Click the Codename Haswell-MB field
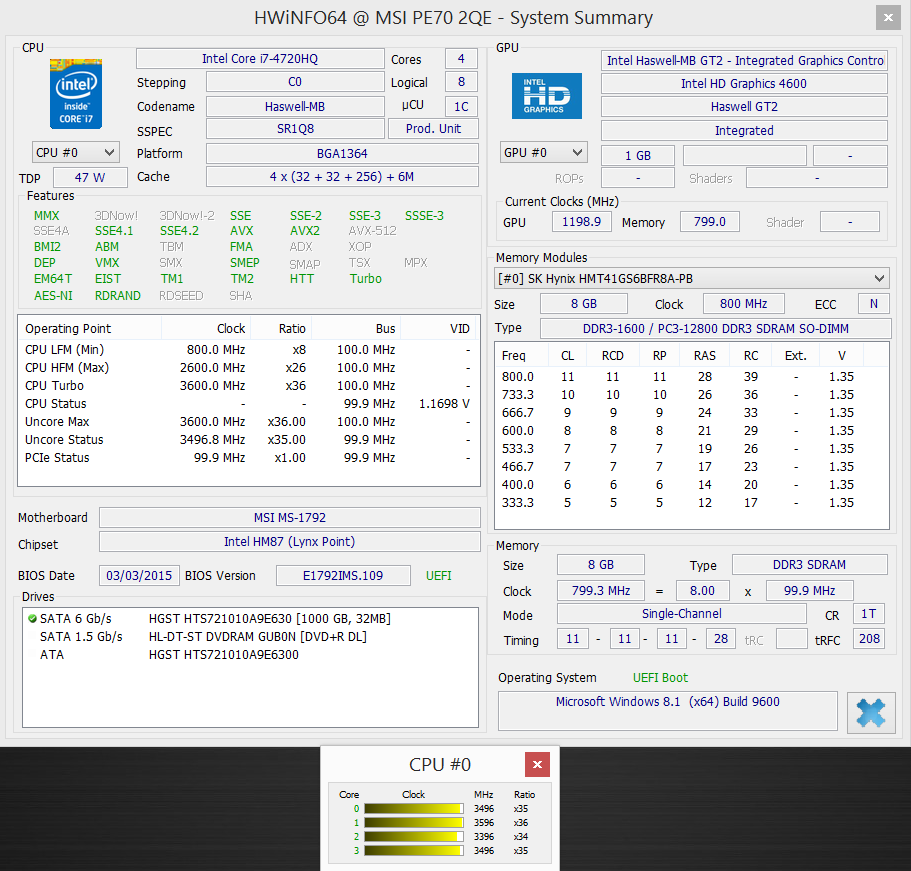Screen dimensions: 911x871 point(295,106)
